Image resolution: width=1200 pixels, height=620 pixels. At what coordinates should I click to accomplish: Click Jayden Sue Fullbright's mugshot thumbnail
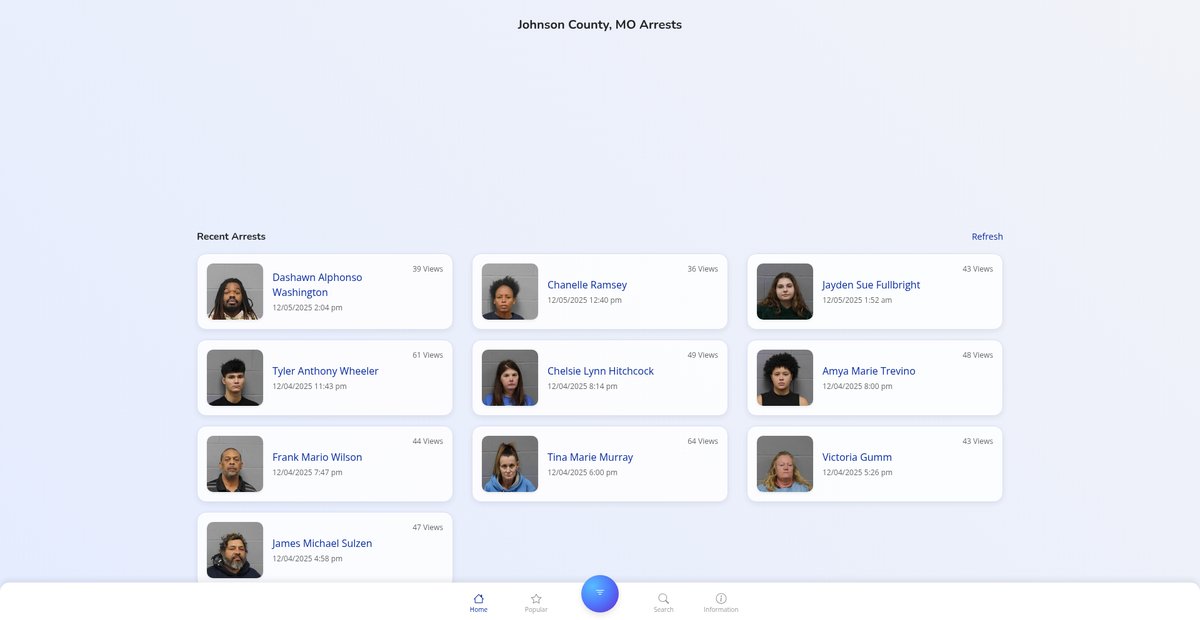click(x=785, y=292)
